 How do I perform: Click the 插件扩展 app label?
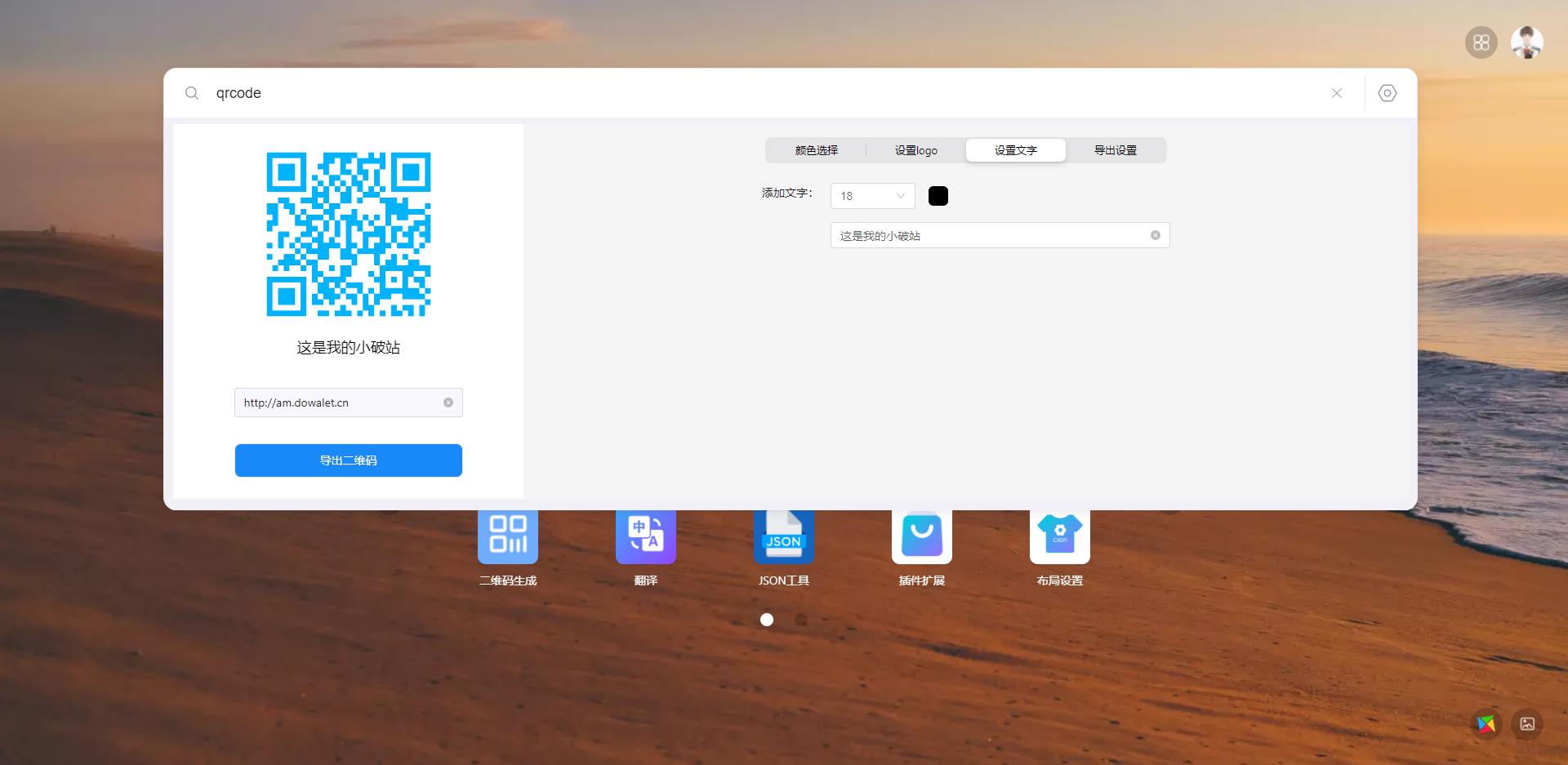(x=922, y=580)
